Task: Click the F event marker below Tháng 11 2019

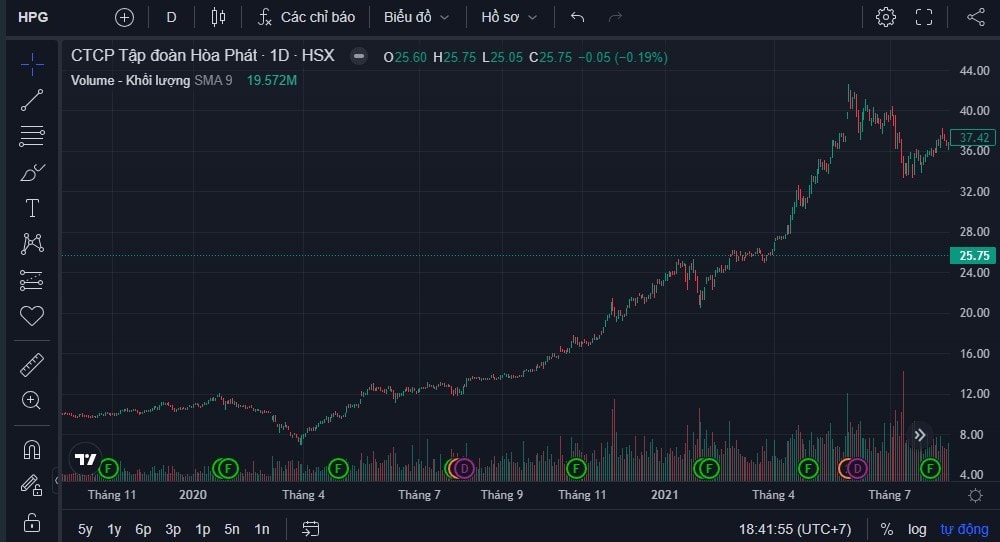Action: click(108, 469)
